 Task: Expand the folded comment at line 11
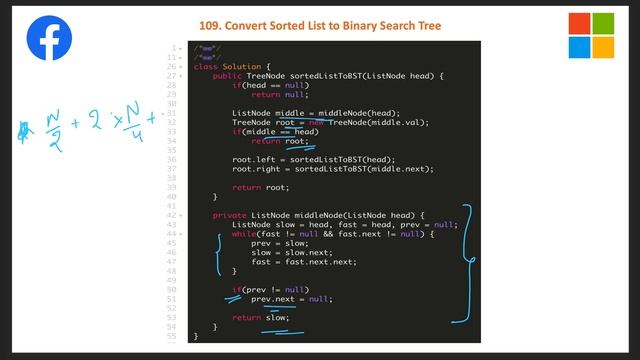coord(207,58)
